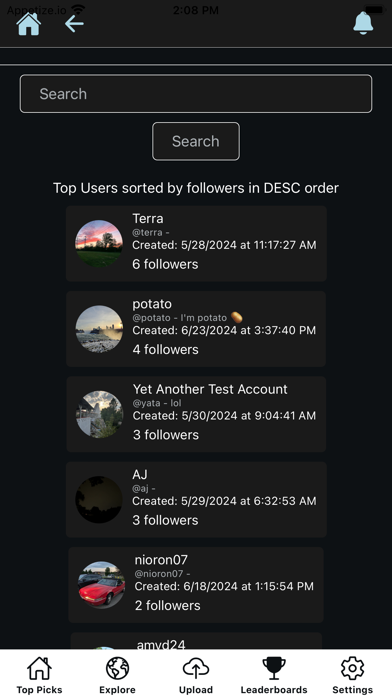This screenshot has height=696, width=392.
Task: Open the Upload tab
Action: tap(196, 675)
